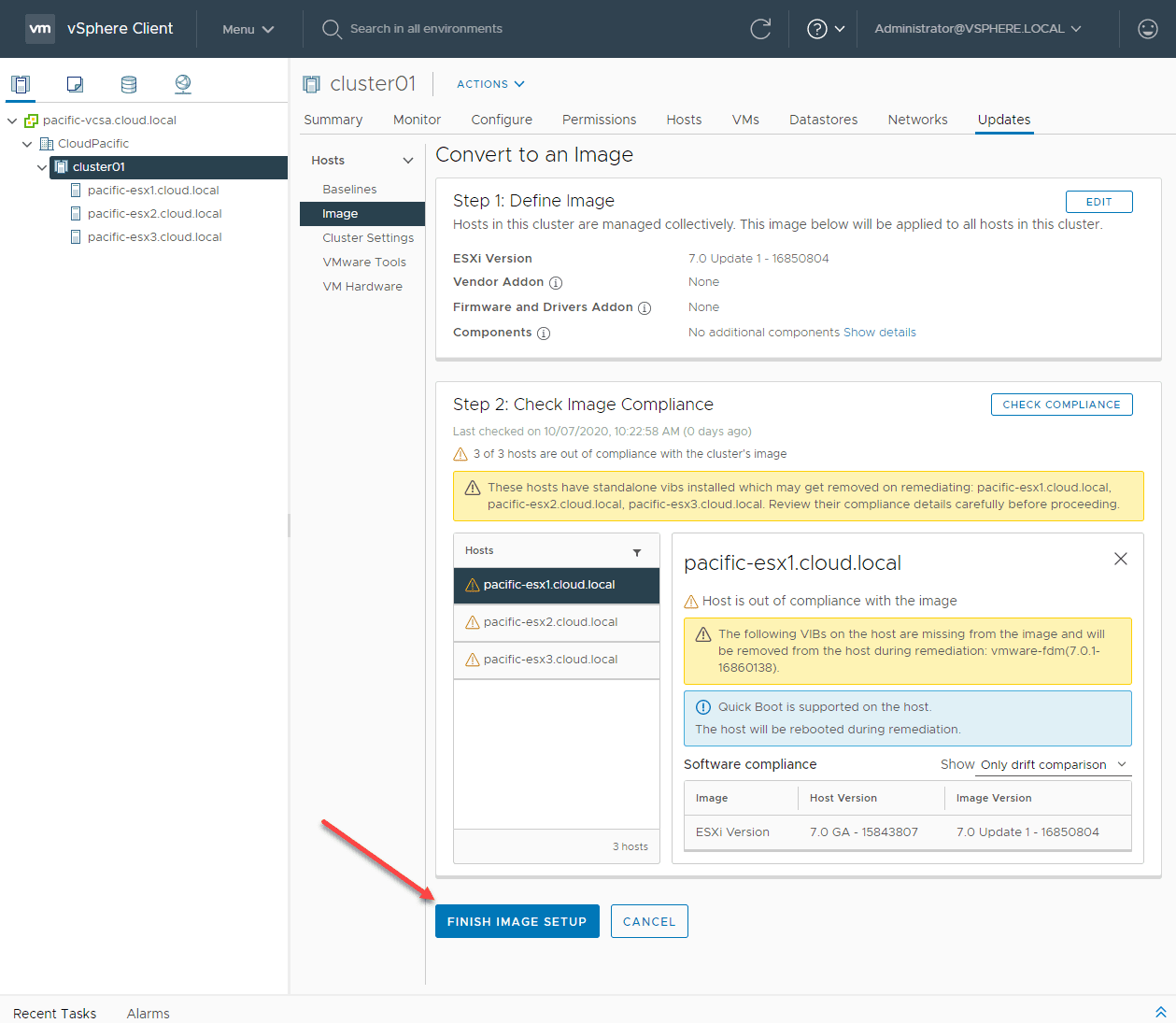Screen dimensions: 1176x1023
Task: Open VMware Tools in the sidebar
Action: tap(362, 263)
